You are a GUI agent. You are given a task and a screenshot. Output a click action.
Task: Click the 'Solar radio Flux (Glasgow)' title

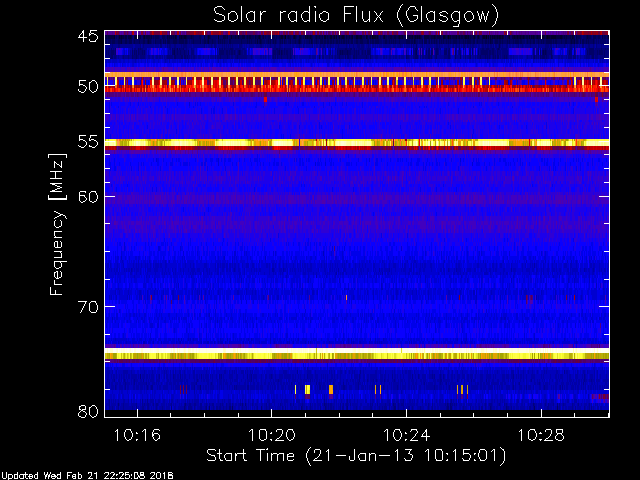pos(356,16)
